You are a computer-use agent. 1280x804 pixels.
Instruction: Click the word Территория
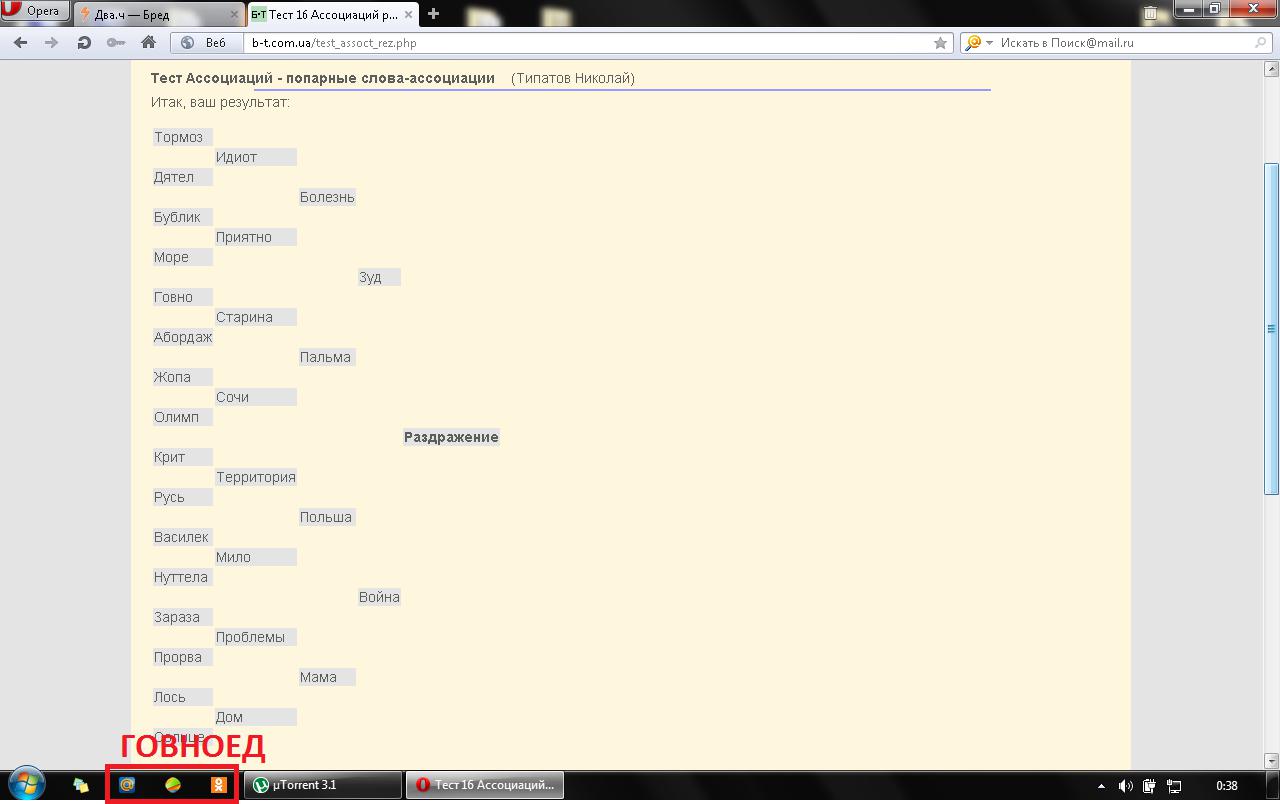click(256, 477)
